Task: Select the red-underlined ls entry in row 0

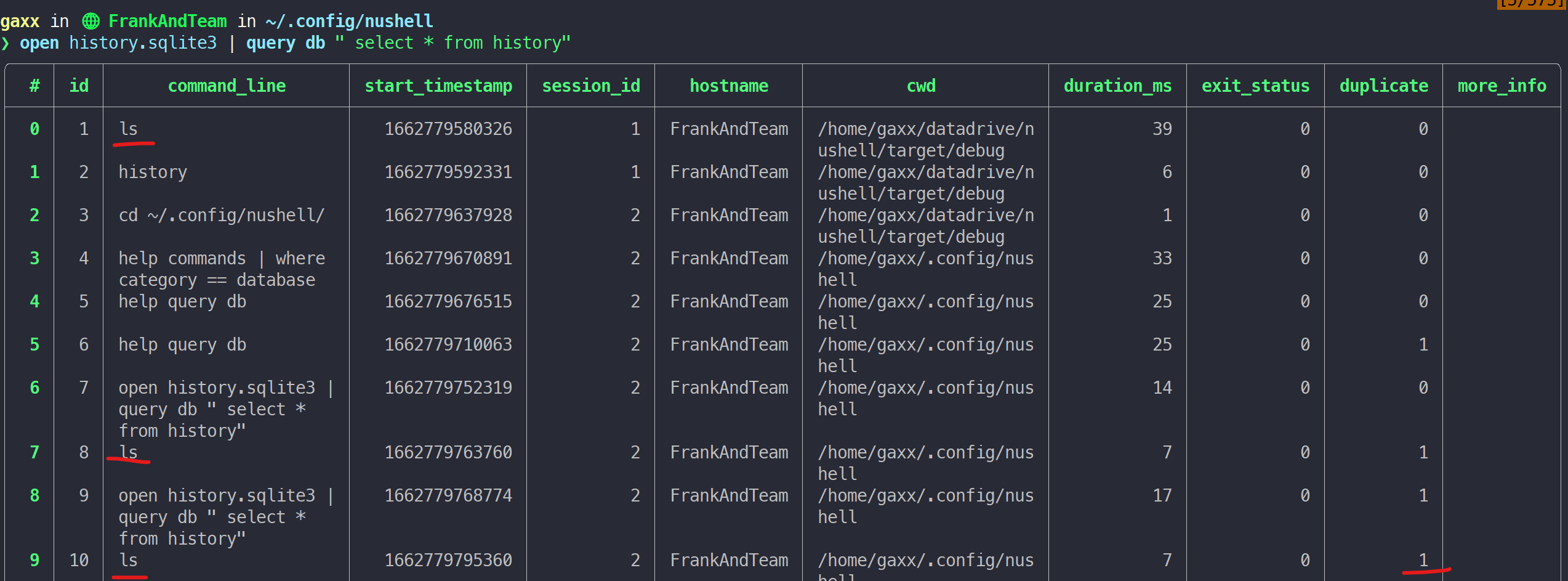Action: (x=128, y=129)
